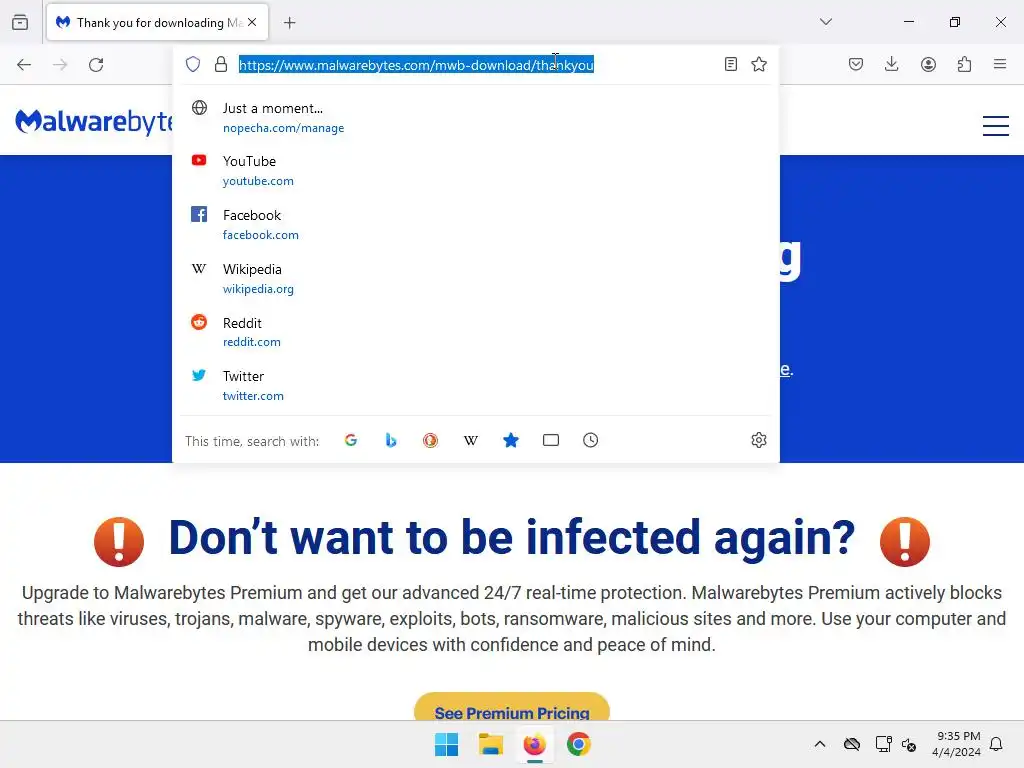Screen dimensions: 1024x768
Task: Click See Premium Pricing button
Action: click(x=512, y=708)
